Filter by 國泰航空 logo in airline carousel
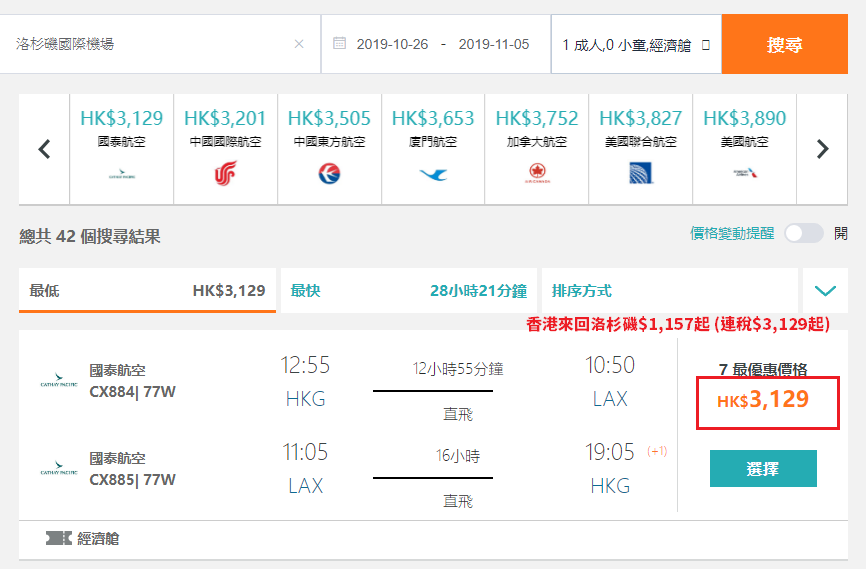Screen dimensions: 866x569 point(122,175)
